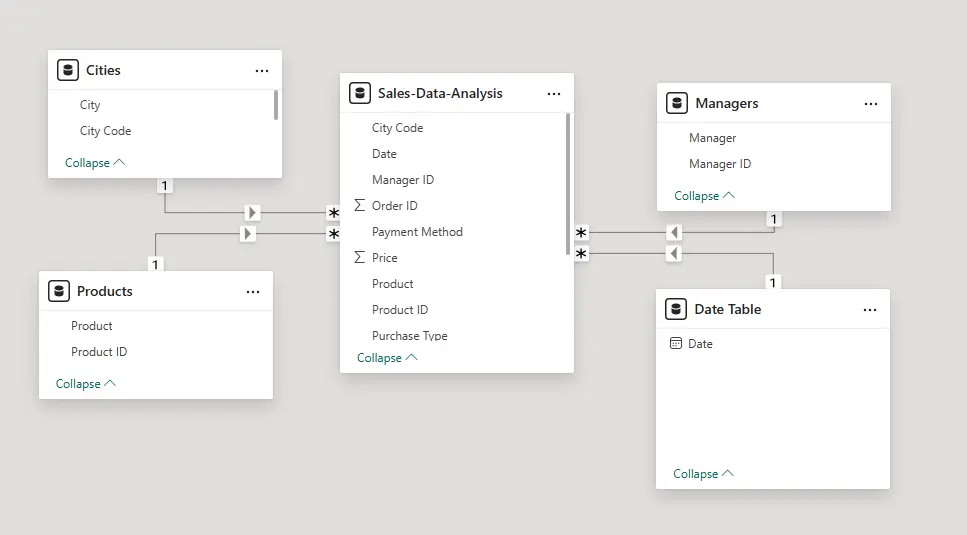Click the Date Table database icon
Viewport: 967px width, 535px height.
click(x=676, y=309)
